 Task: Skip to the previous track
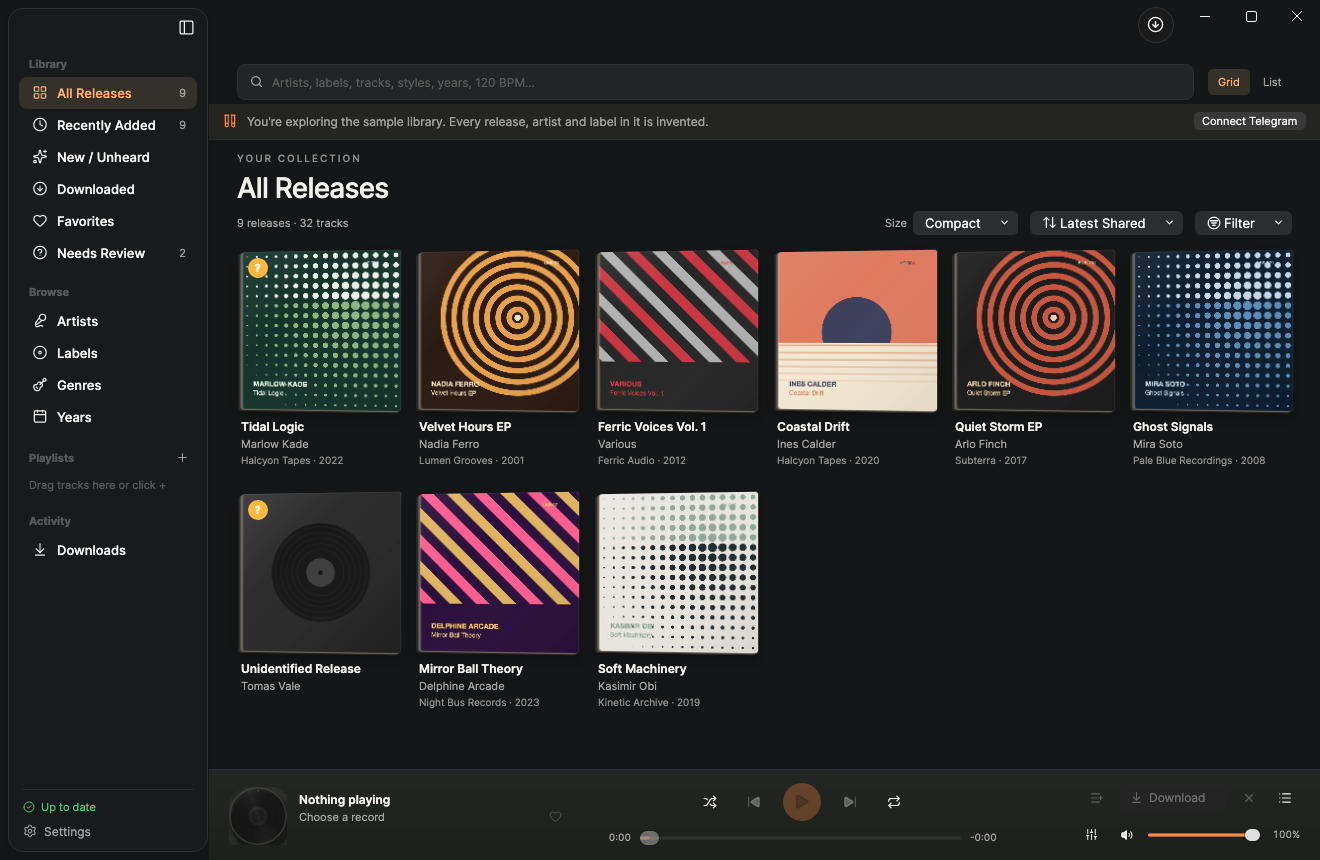click(754, 802)
